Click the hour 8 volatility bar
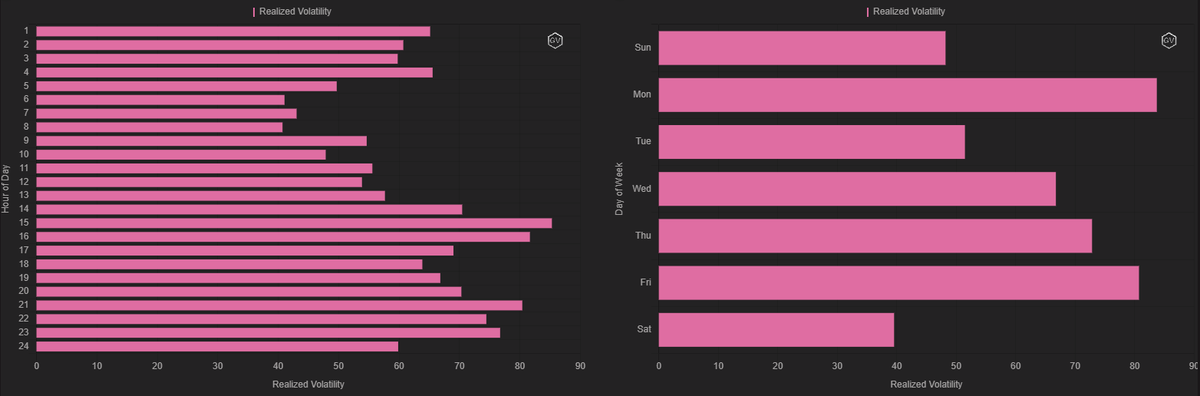 [x=159, y=127]
